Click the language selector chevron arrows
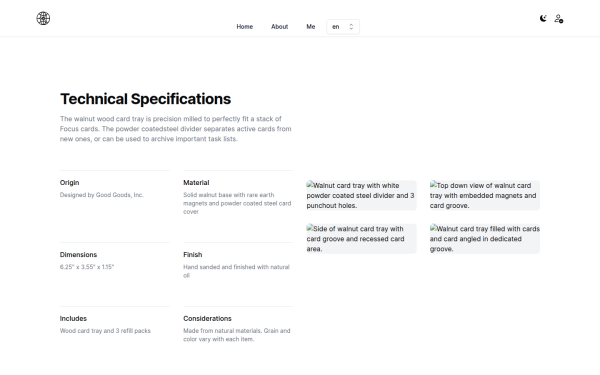The height and width of the screenshot is (375, 600). (x=351, y=27)
